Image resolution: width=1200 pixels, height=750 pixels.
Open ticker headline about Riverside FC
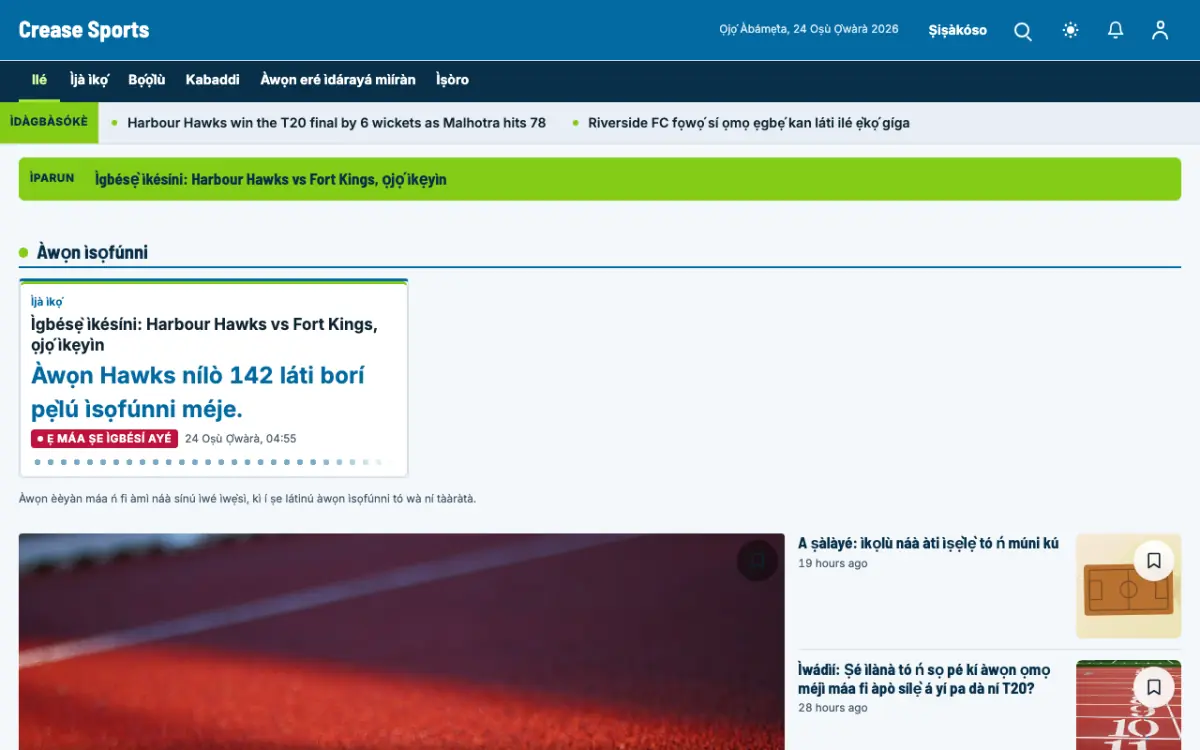tap(749, 123)
